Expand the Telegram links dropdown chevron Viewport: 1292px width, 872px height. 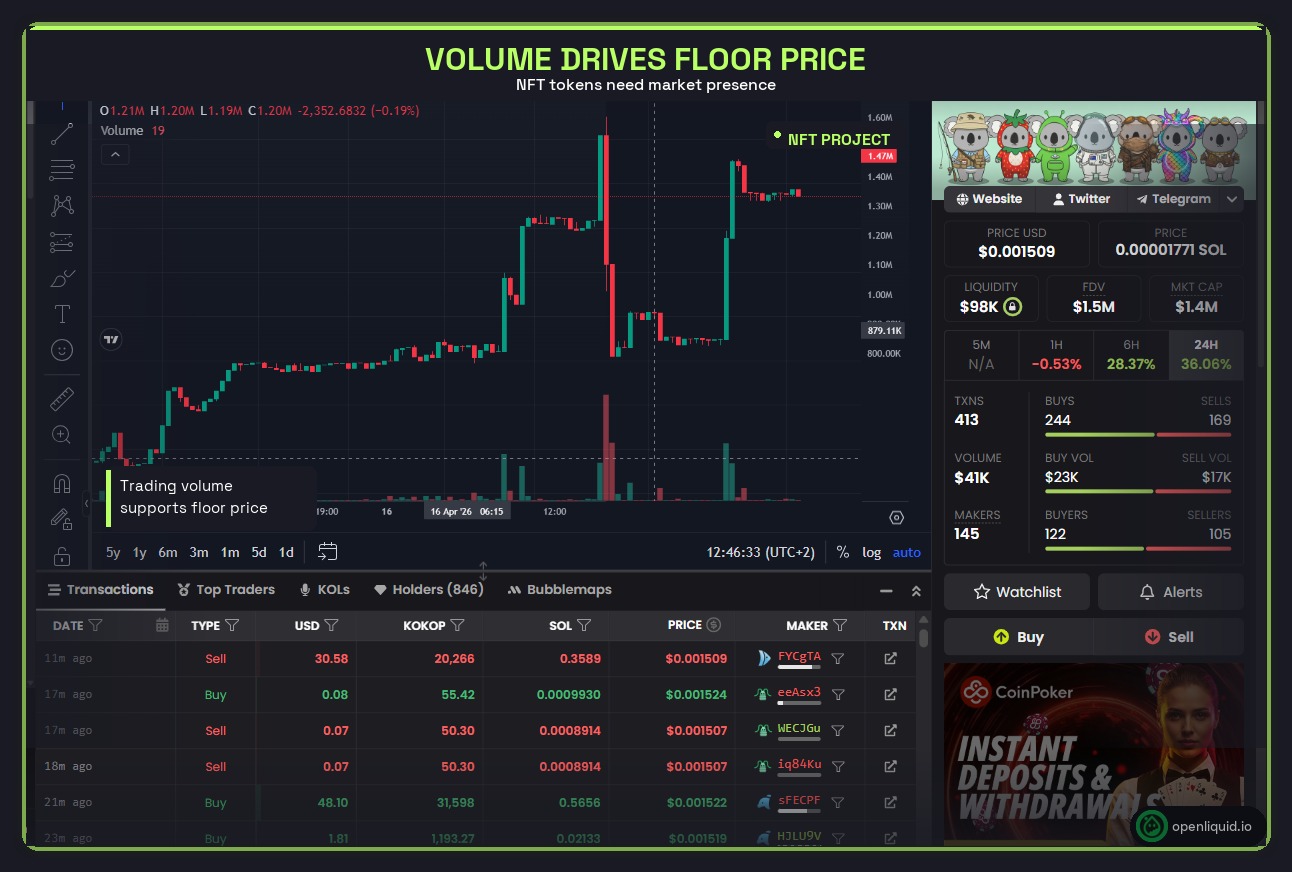pyautogui.click(x=1232, y=199)
